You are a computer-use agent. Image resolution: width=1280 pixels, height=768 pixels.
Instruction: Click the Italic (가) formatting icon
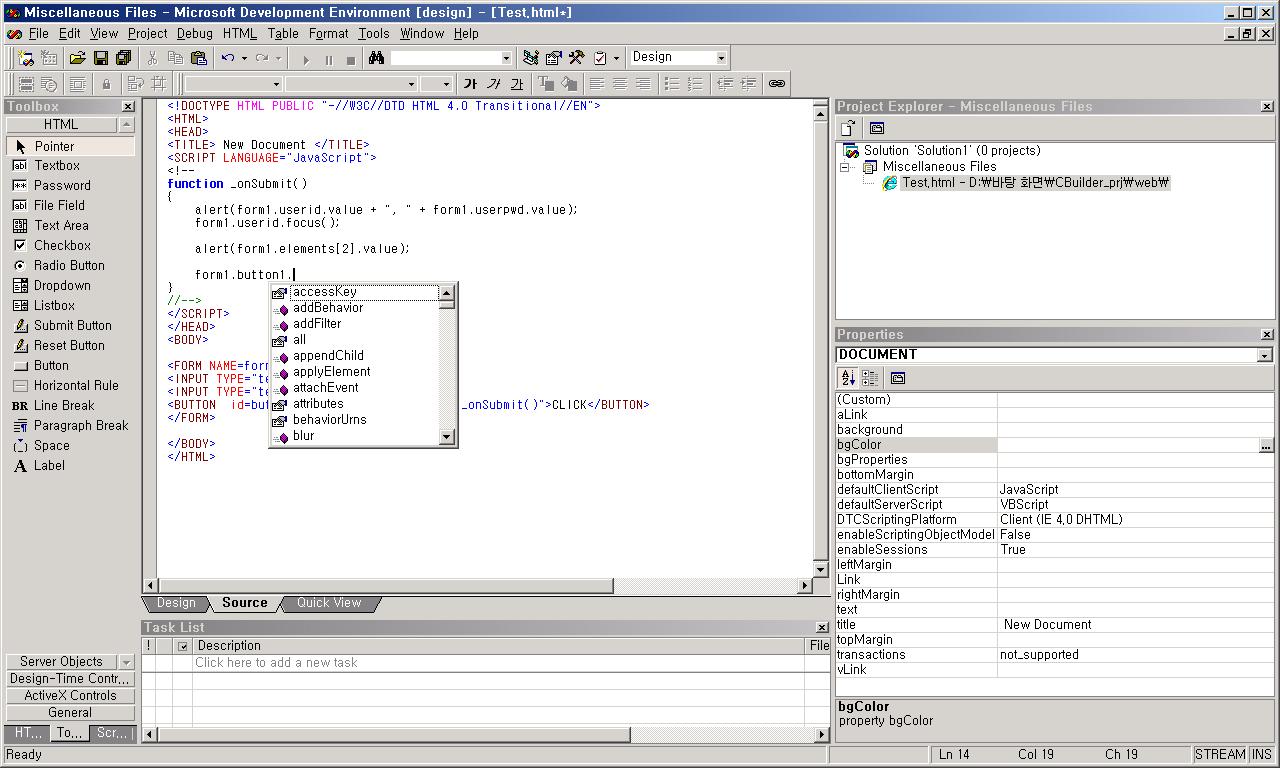[493, 84]
